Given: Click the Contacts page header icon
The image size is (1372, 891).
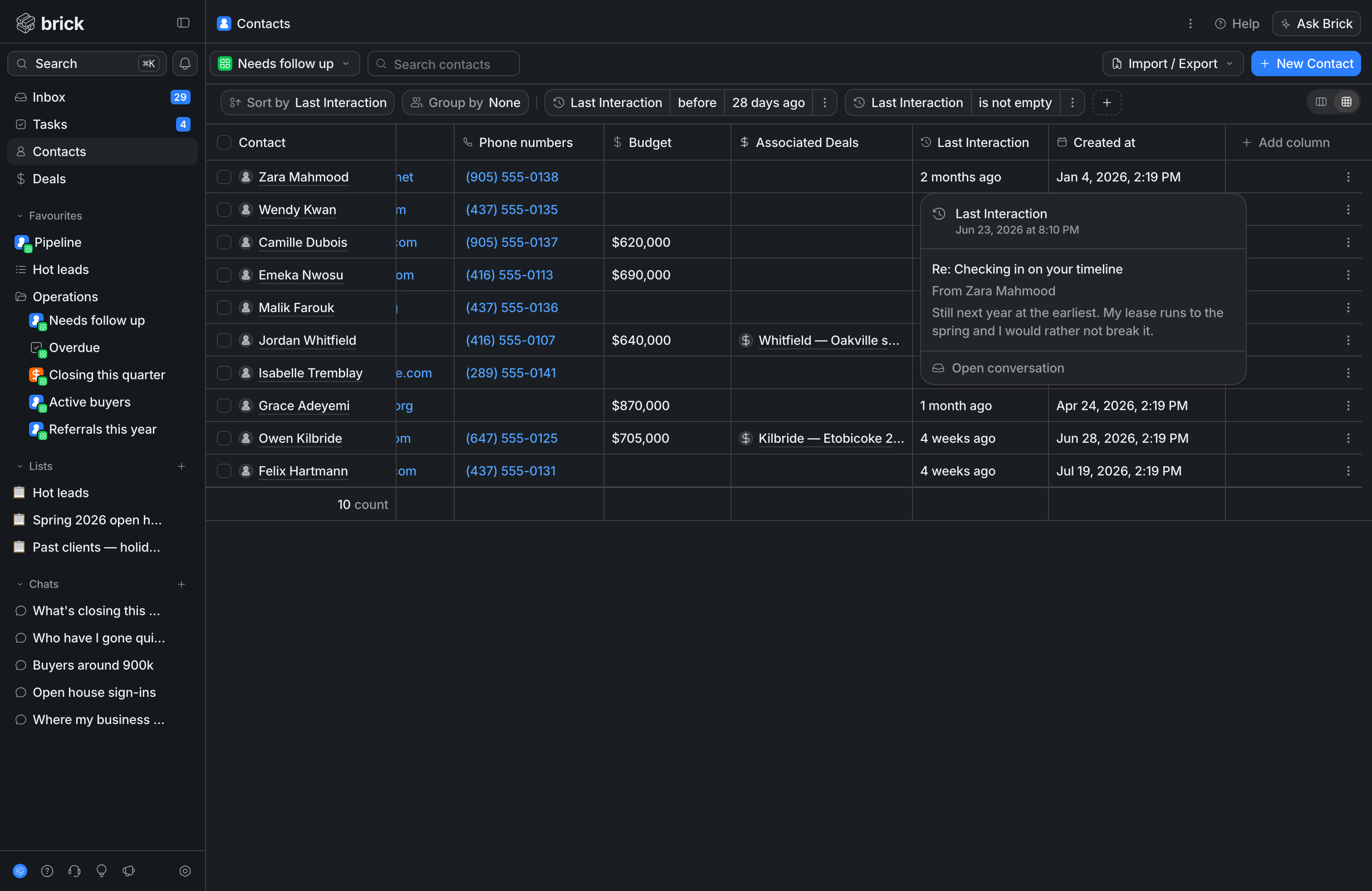Looking at the screenshot, I should (224, 24).
